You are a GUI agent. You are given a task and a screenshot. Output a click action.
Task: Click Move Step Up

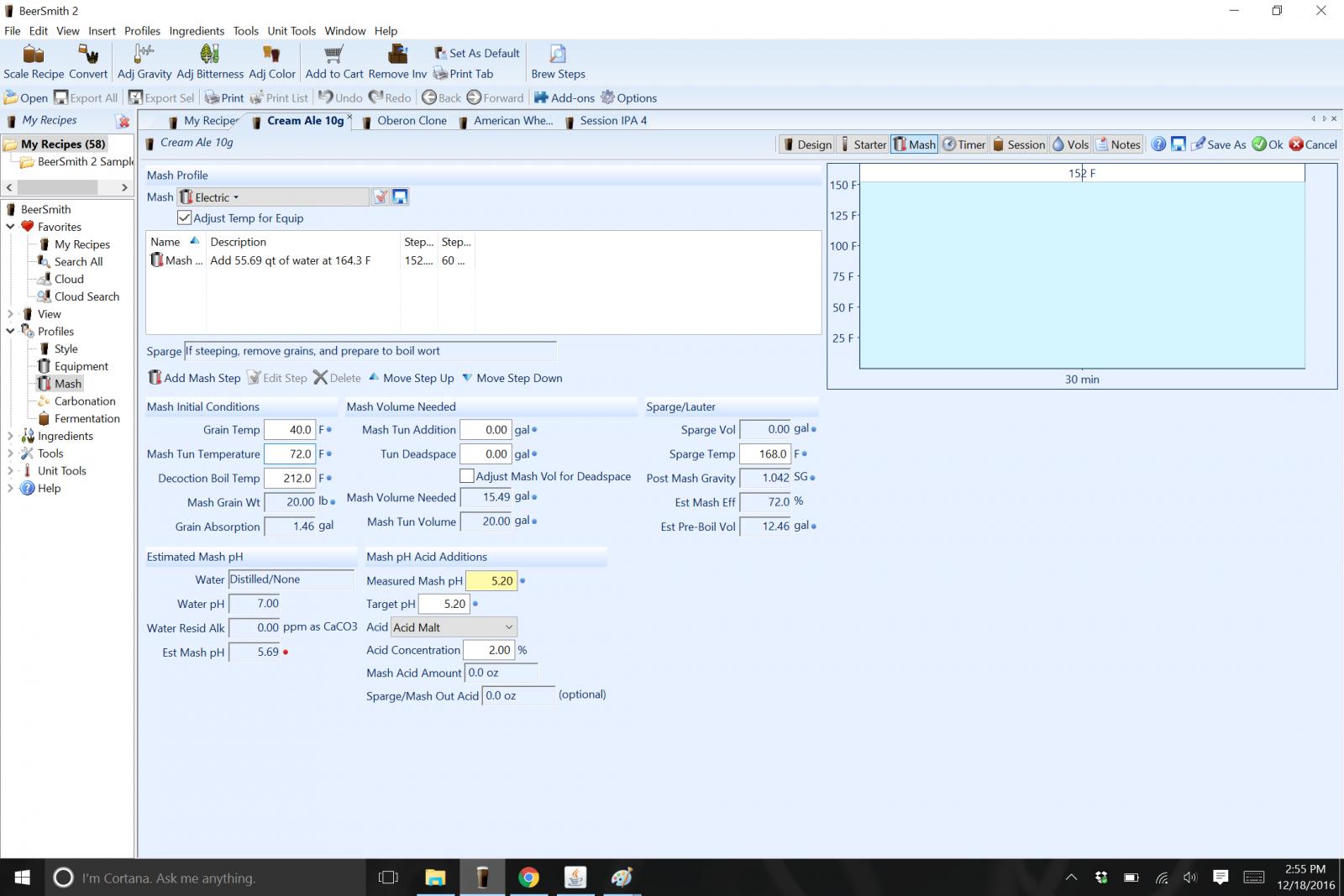coord(411,378)
